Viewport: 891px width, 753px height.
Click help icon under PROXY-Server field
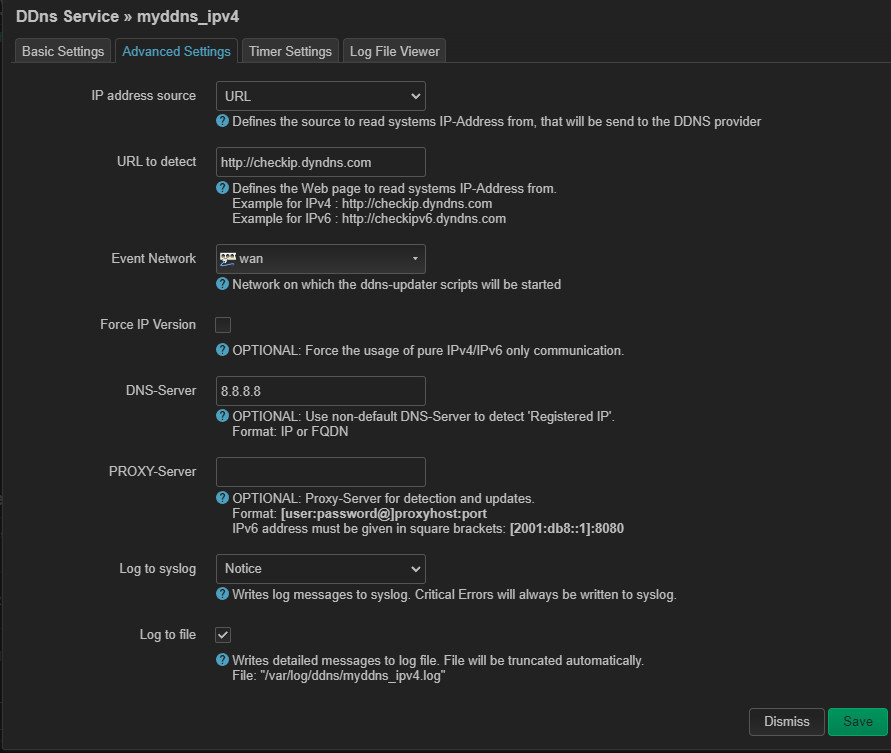click(x=223, y=498)
